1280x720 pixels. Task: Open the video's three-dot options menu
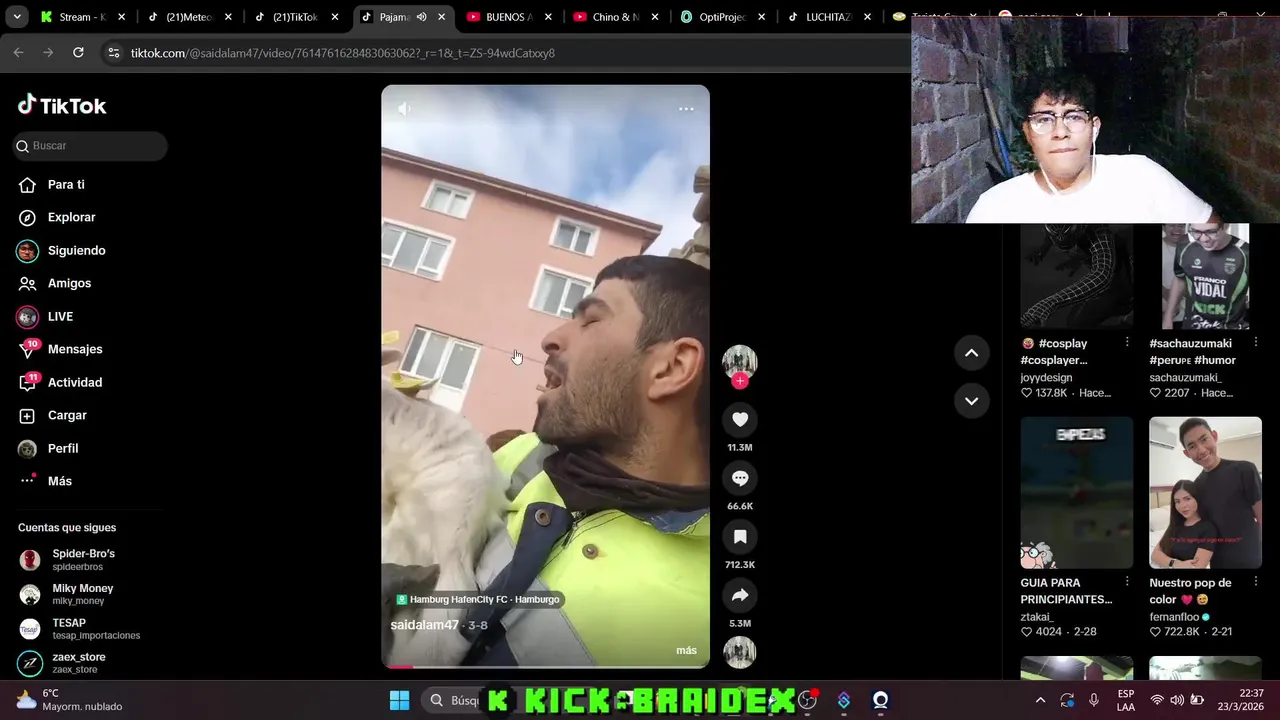[686, 109]
